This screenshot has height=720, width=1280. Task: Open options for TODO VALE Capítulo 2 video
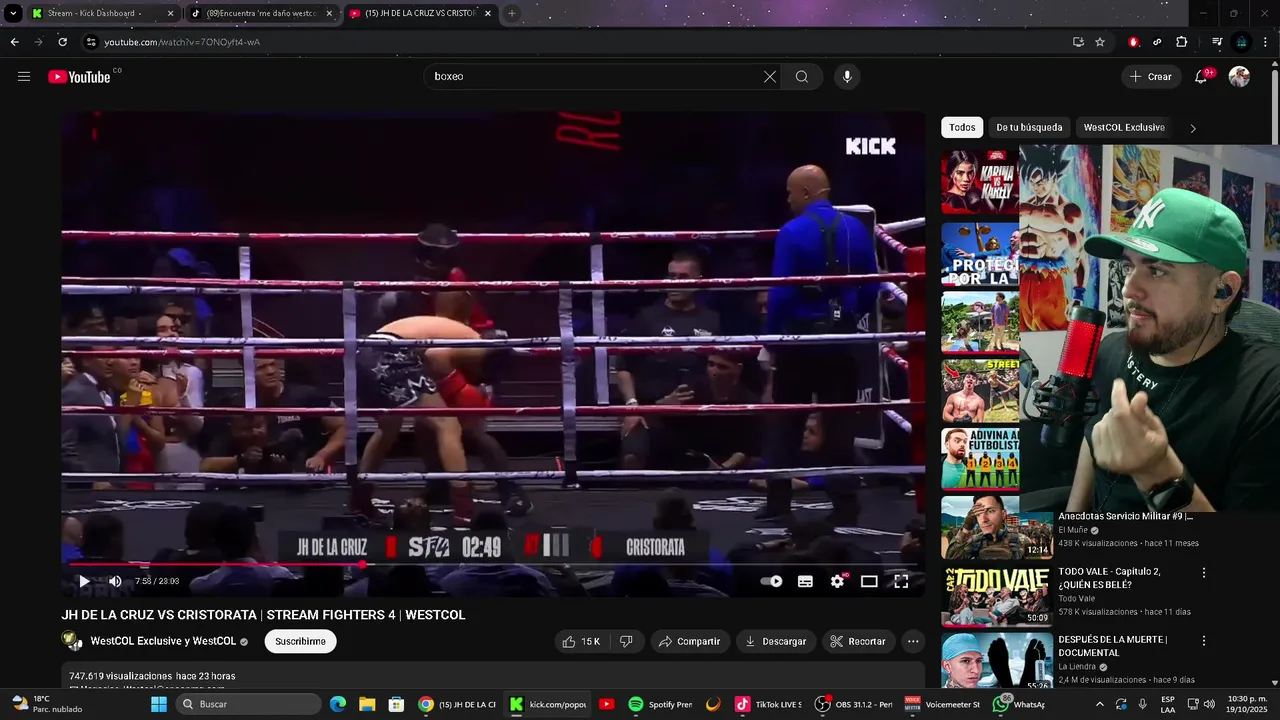pos(1204,573)
